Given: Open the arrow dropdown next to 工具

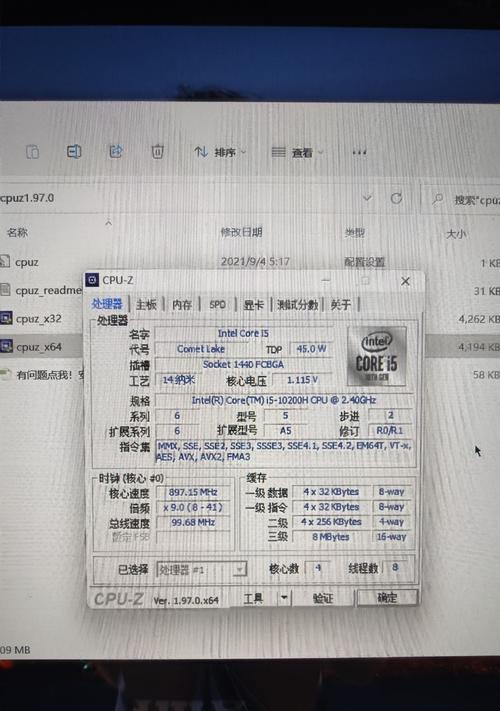Looking at the screenshot, I should tap(284, 599).
